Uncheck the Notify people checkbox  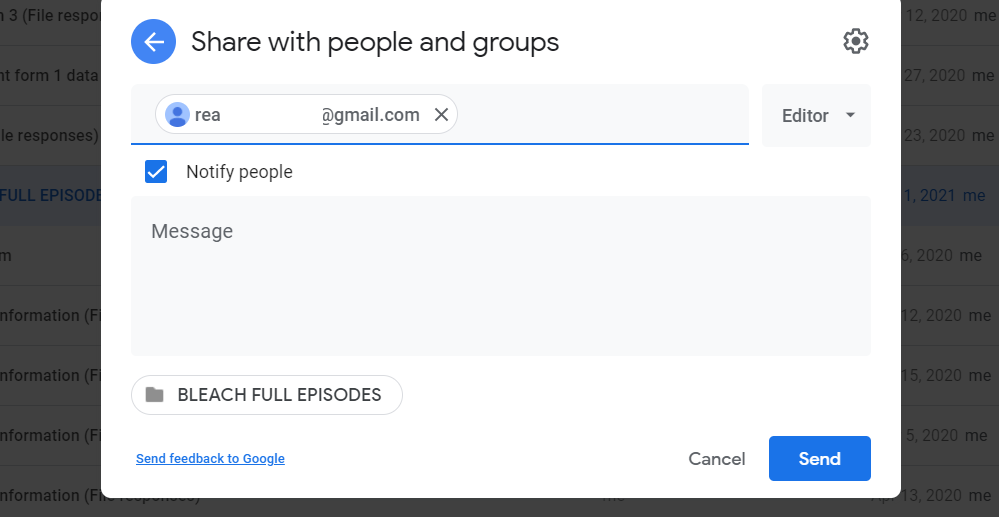coord(156,172)
